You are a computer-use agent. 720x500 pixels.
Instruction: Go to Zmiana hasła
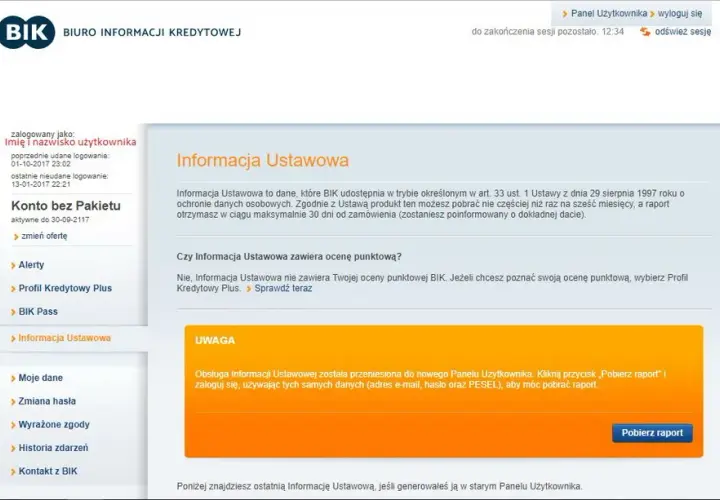[x=47, y=401]
